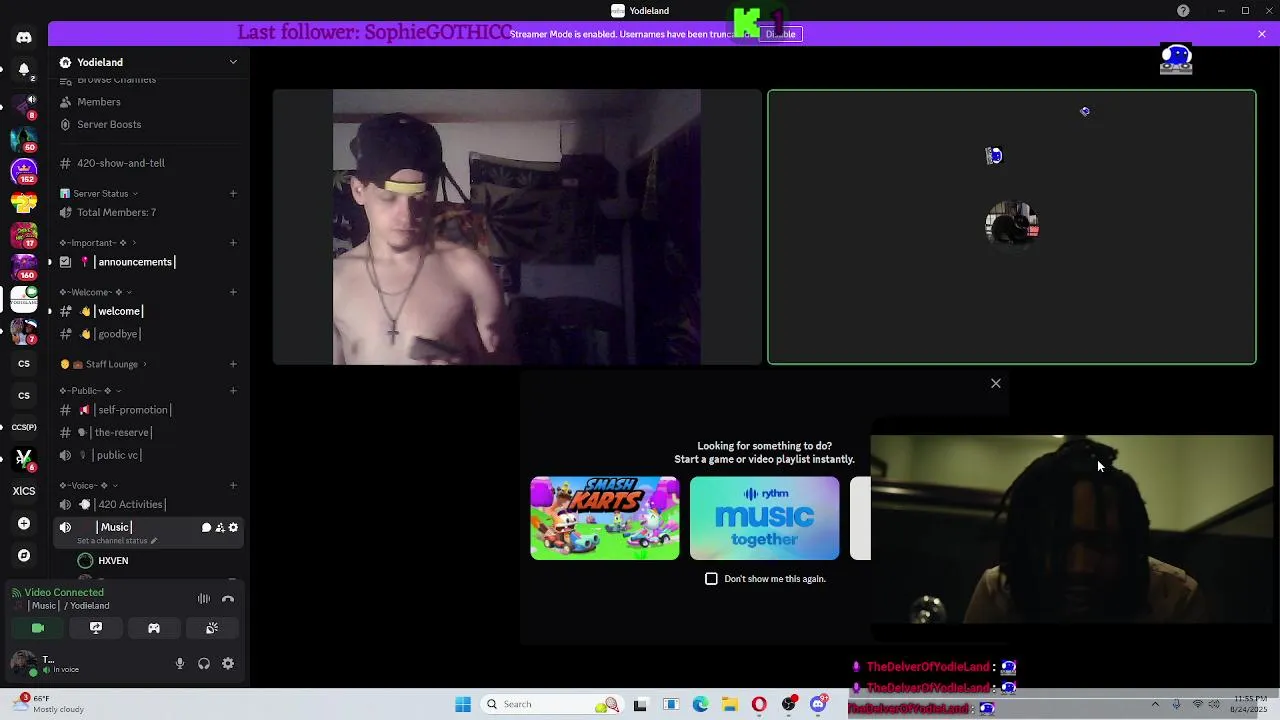Screen dimensions: 1280x720
Task: Open Music channel edit settings gear
Action: point(234,528)
